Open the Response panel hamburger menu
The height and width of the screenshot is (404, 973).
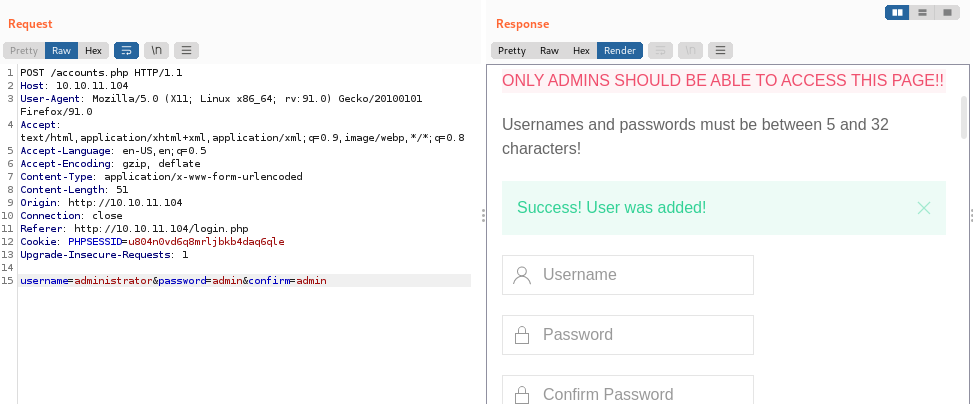720,51
